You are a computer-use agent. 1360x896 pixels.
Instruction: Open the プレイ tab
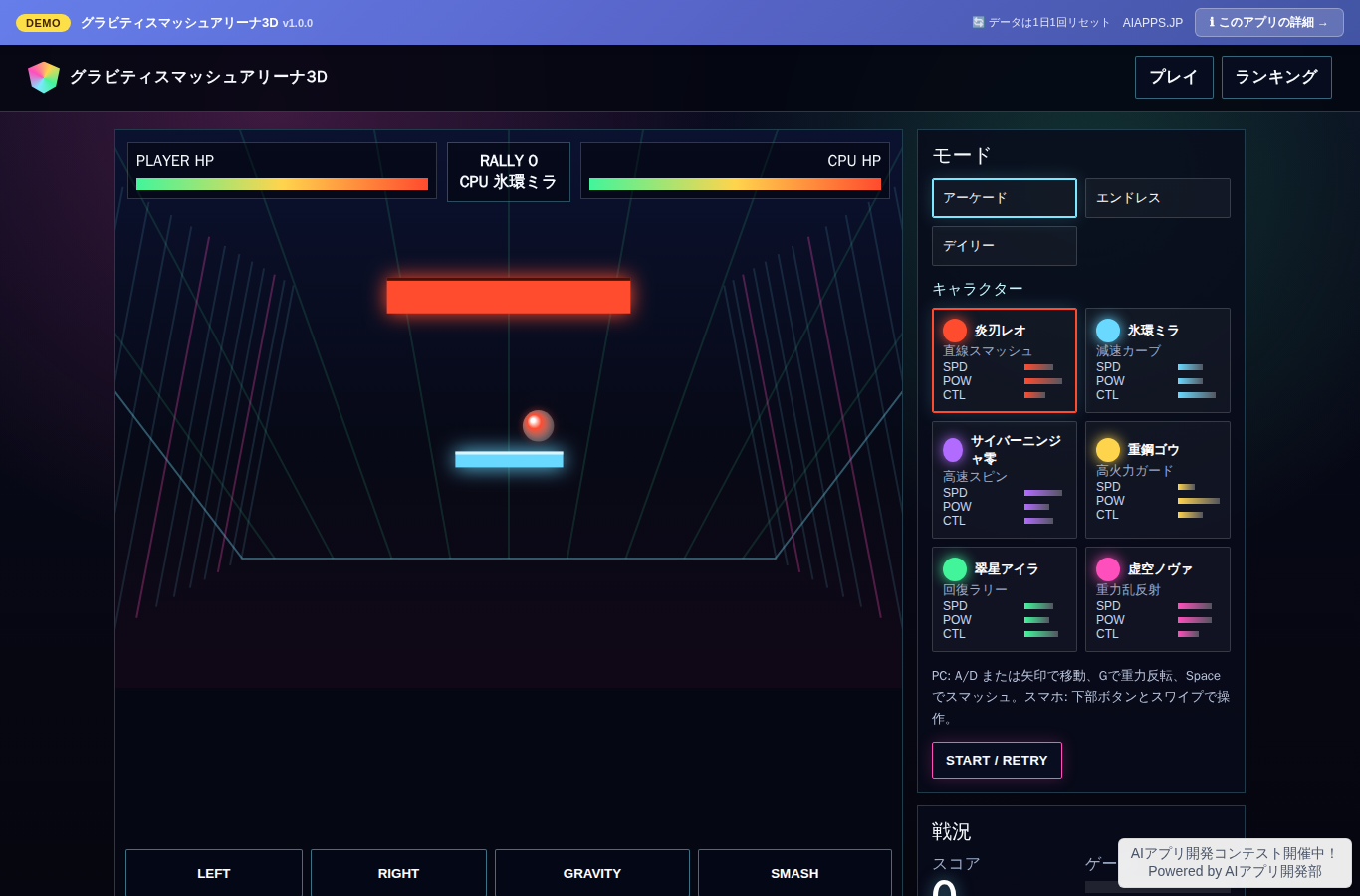(1174, 77)
